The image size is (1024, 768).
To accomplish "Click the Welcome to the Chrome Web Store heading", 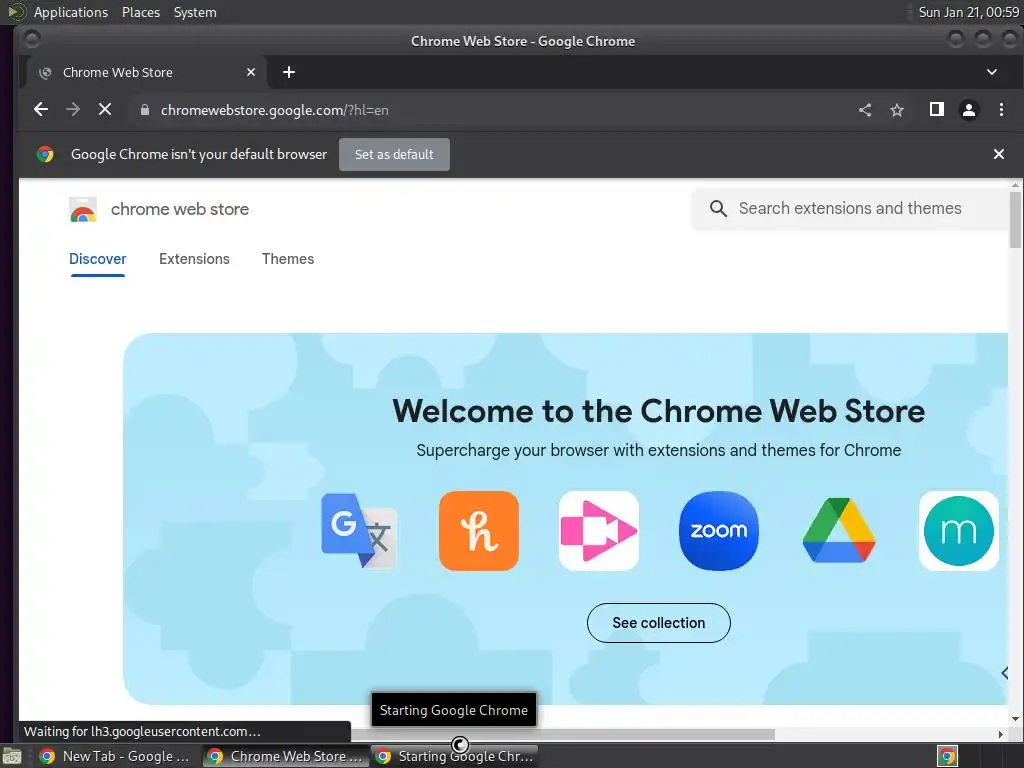I will (658, 411).
